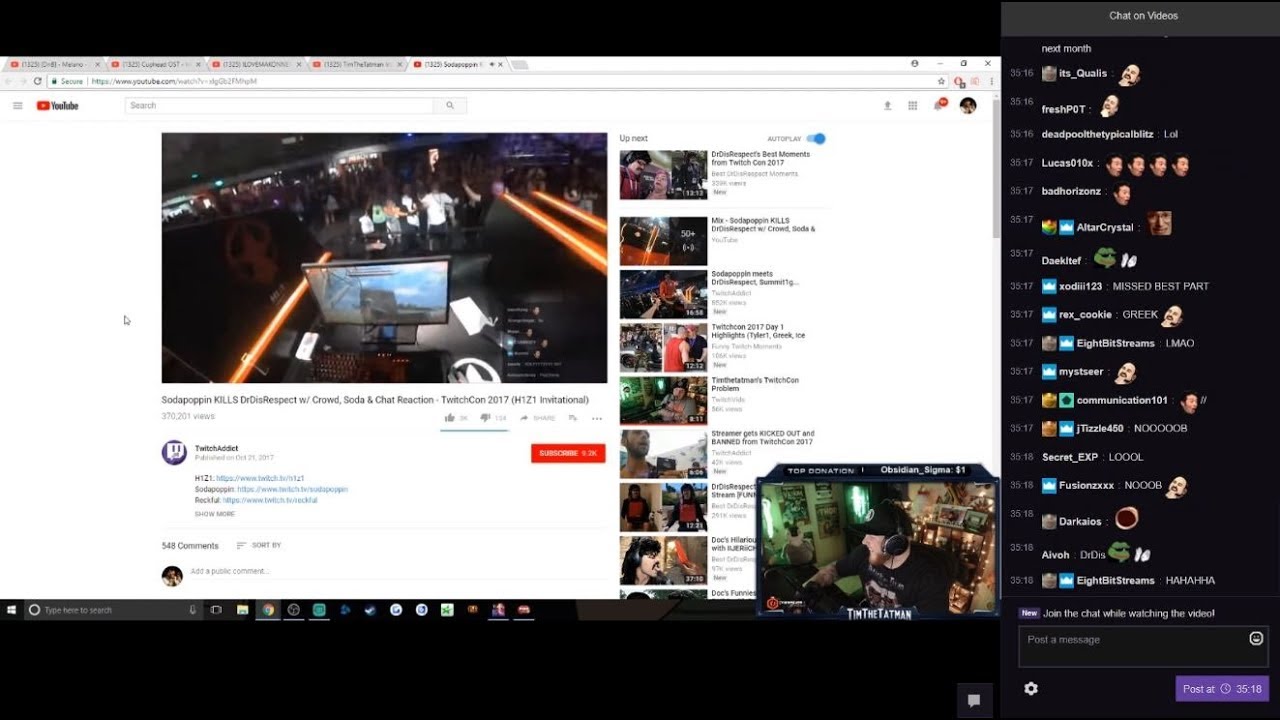The width and height of the screenshot is (1280, 720).
Task: Open the twitch.tv/reckful link
Action: [x=270, y=500]
